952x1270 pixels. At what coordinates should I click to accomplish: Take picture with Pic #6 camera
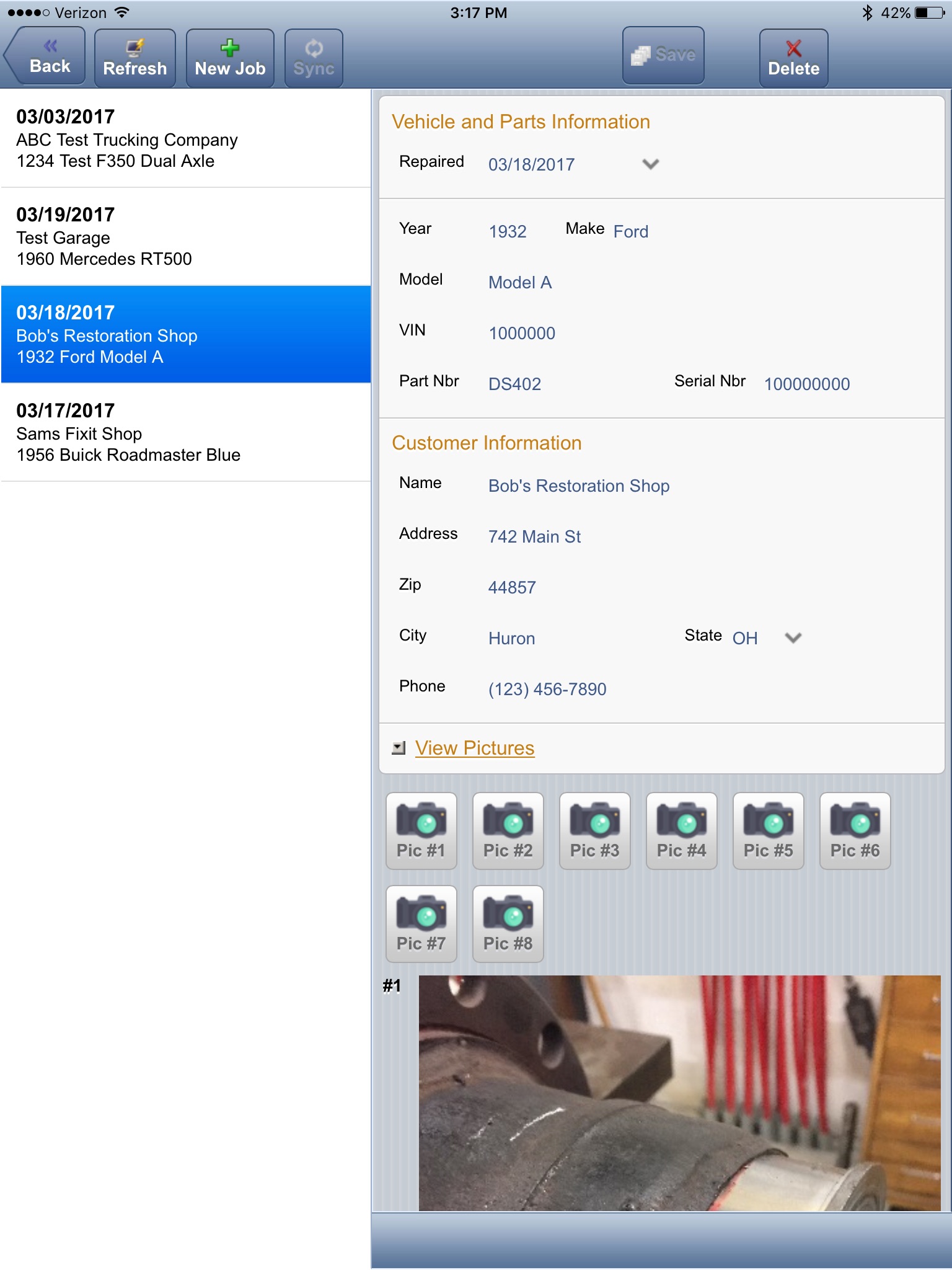coord(855,831)
